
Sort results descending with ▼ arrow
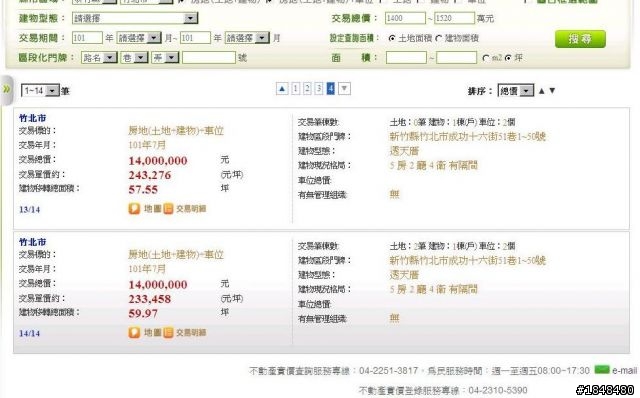pos(552,91)
